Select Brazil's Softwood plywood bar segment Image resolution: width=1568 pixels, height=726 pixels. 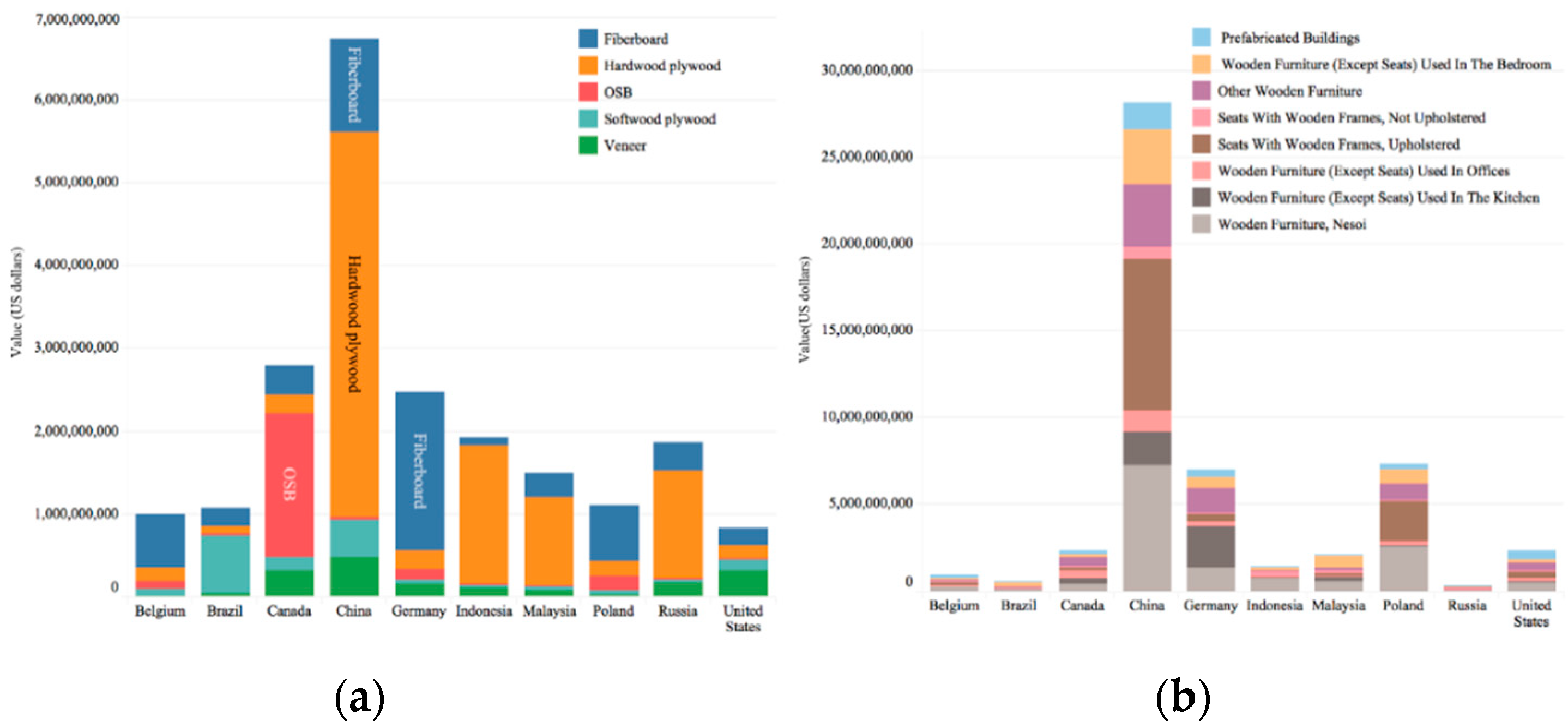[225, 564]
